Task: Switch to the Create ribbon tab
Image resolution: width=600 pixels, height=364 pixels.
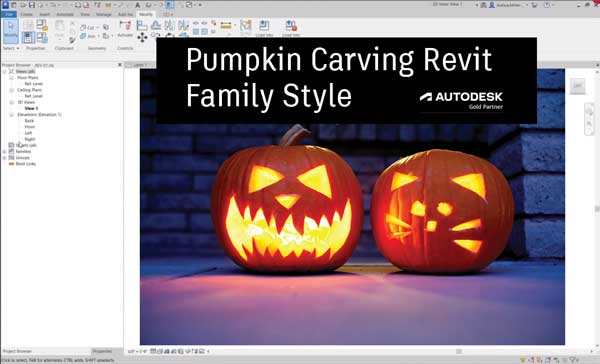Action: point(26,14)
